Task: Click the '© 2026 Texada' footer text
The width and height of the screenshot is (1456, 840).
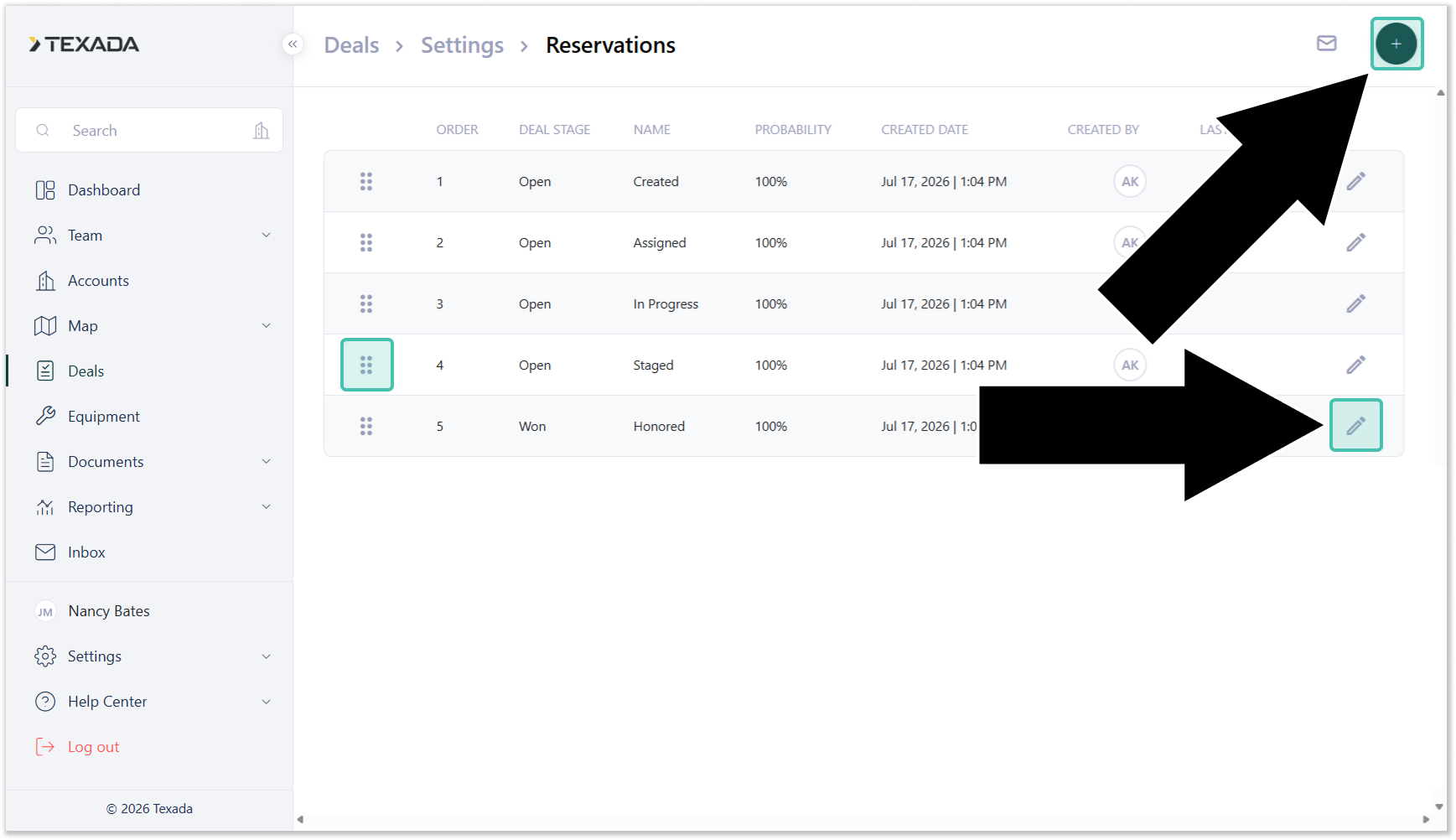Action: pos(149,809)
